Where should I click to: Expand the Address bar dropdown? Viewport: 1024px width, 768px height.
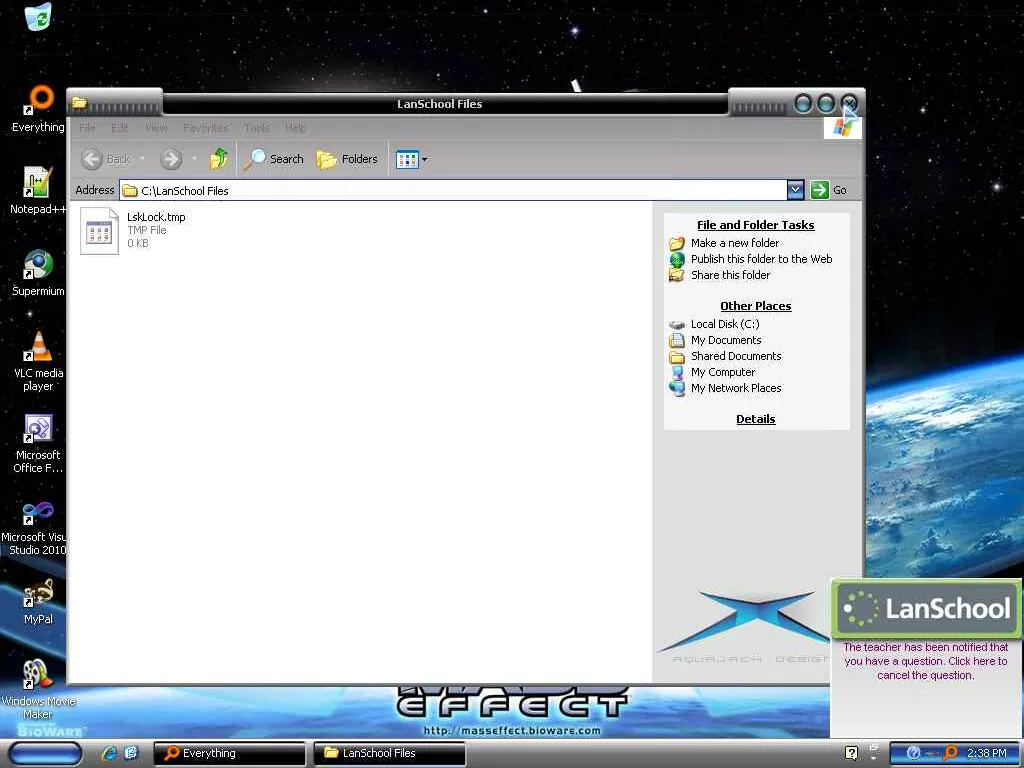point(795,190)
